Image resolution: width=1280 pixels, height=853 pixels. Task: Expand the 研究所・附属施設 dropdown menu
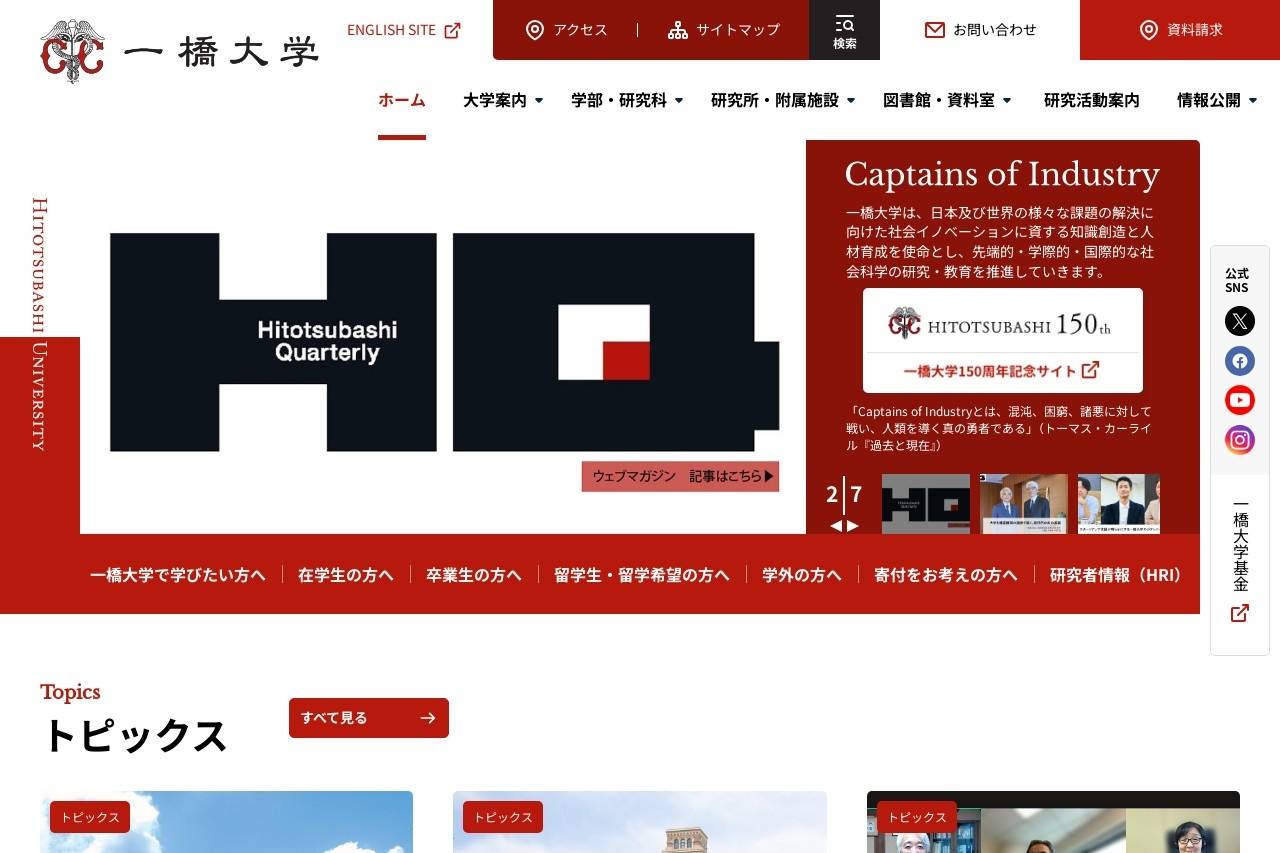pos(851,100)
